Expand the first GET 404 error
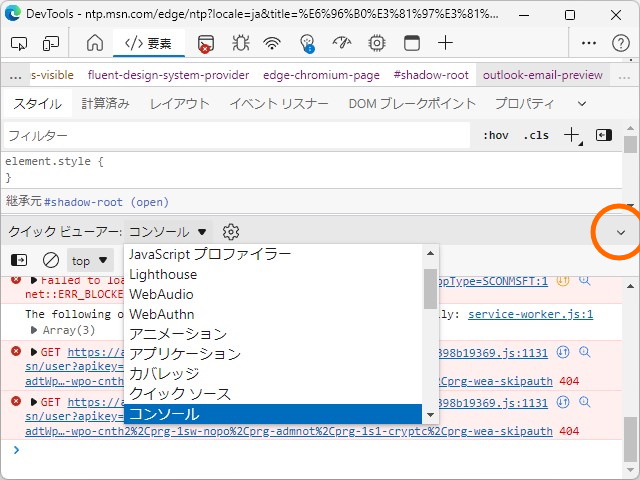Viewport: 640px width, 480px height. (x=34, y=352)
